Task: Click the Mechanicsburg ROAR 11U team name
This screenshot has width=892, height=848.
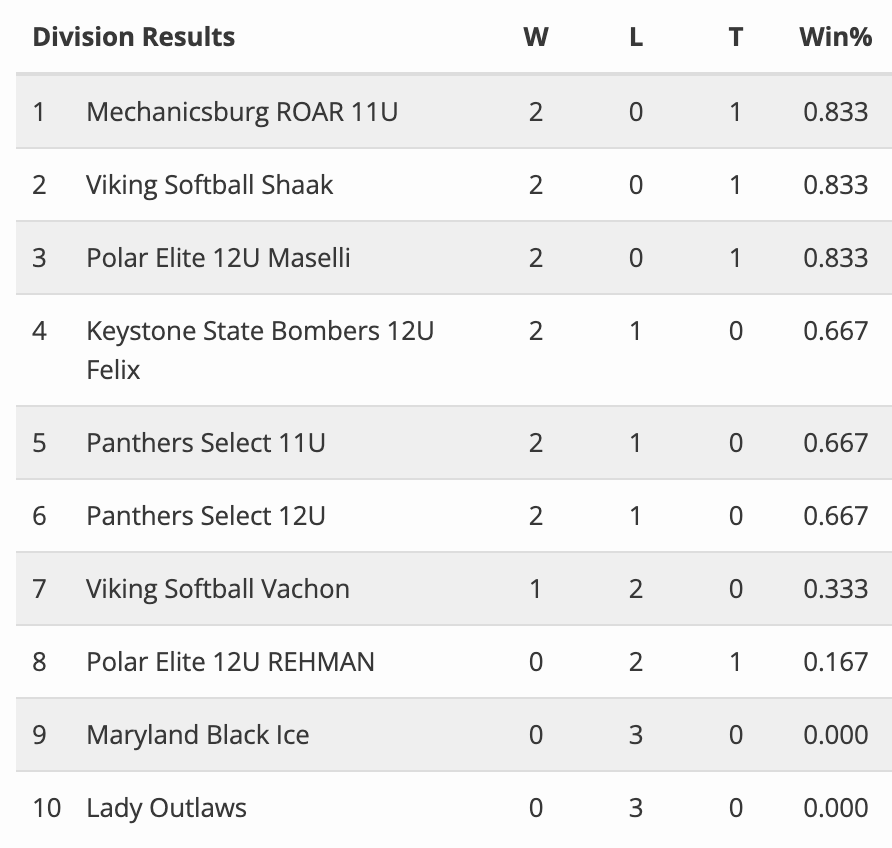Action: pos(242,111)
